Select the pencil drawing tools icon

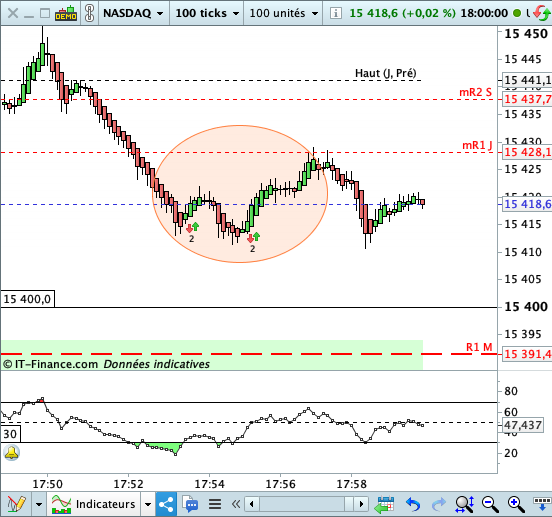point(16,504)
